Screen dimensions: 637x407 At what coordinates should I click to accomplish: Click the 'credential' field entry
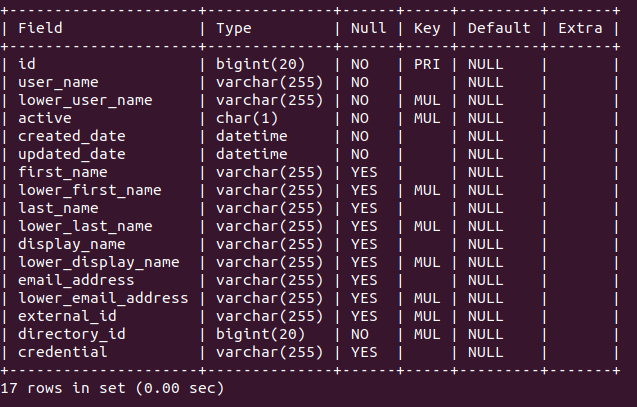point(63,352)
